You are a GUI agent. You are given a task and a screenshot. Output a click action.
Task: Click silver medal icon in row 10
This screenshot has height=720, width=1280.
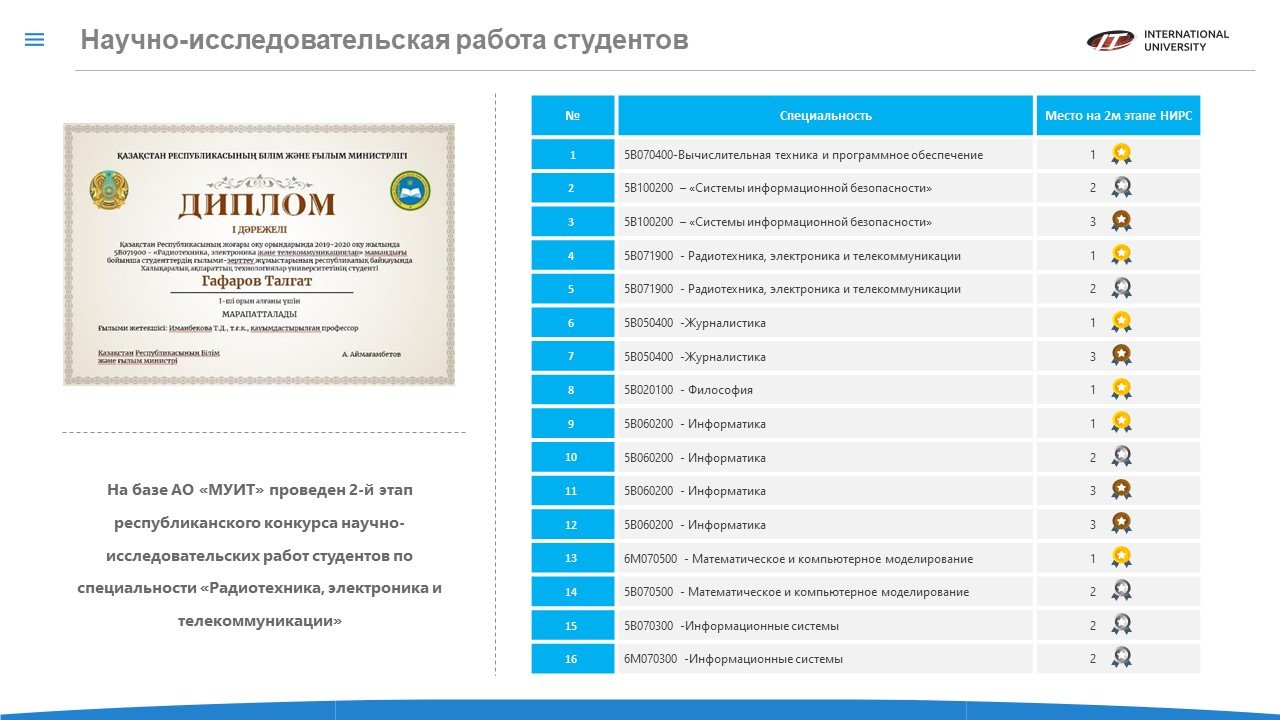coord(1122,457)
